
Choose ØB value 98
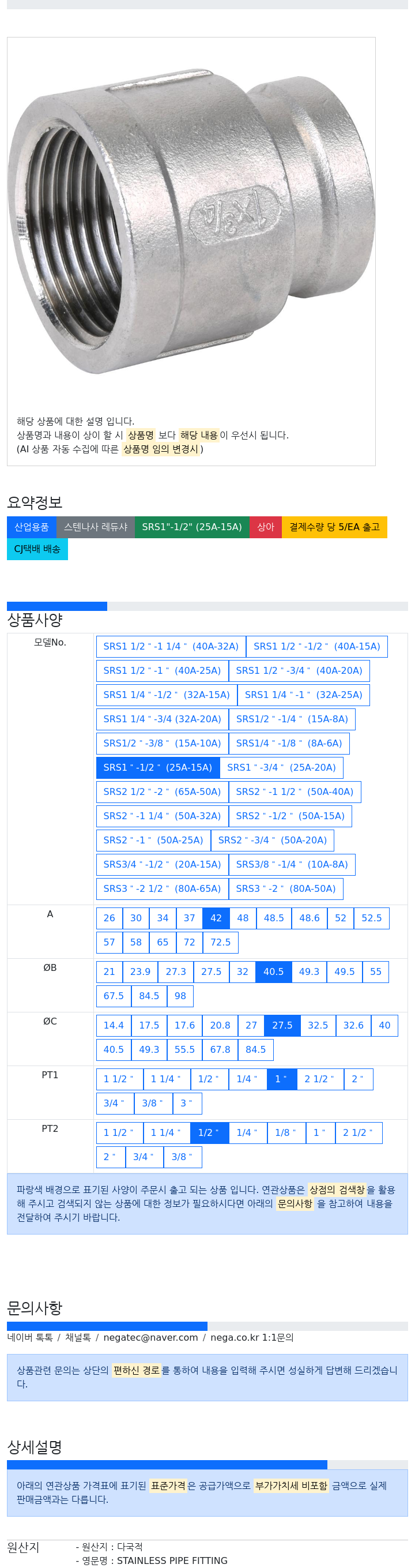tap(180, 996)
